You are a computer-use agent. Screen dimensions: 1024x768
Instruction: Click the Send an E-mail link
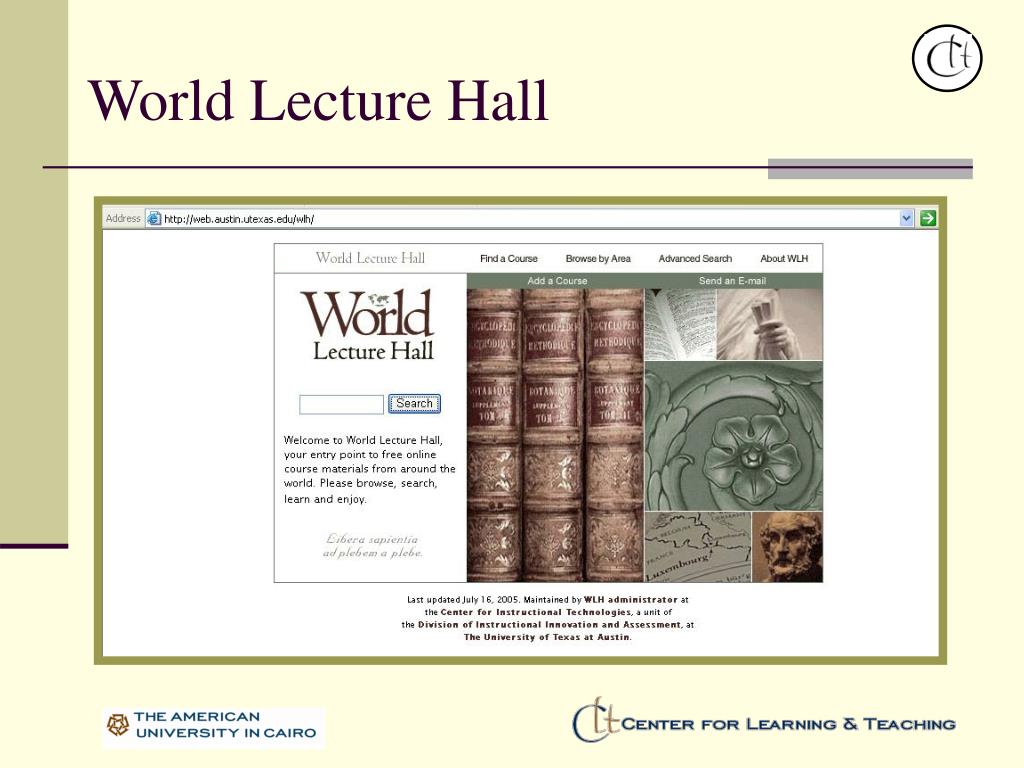tap(732, 281)
